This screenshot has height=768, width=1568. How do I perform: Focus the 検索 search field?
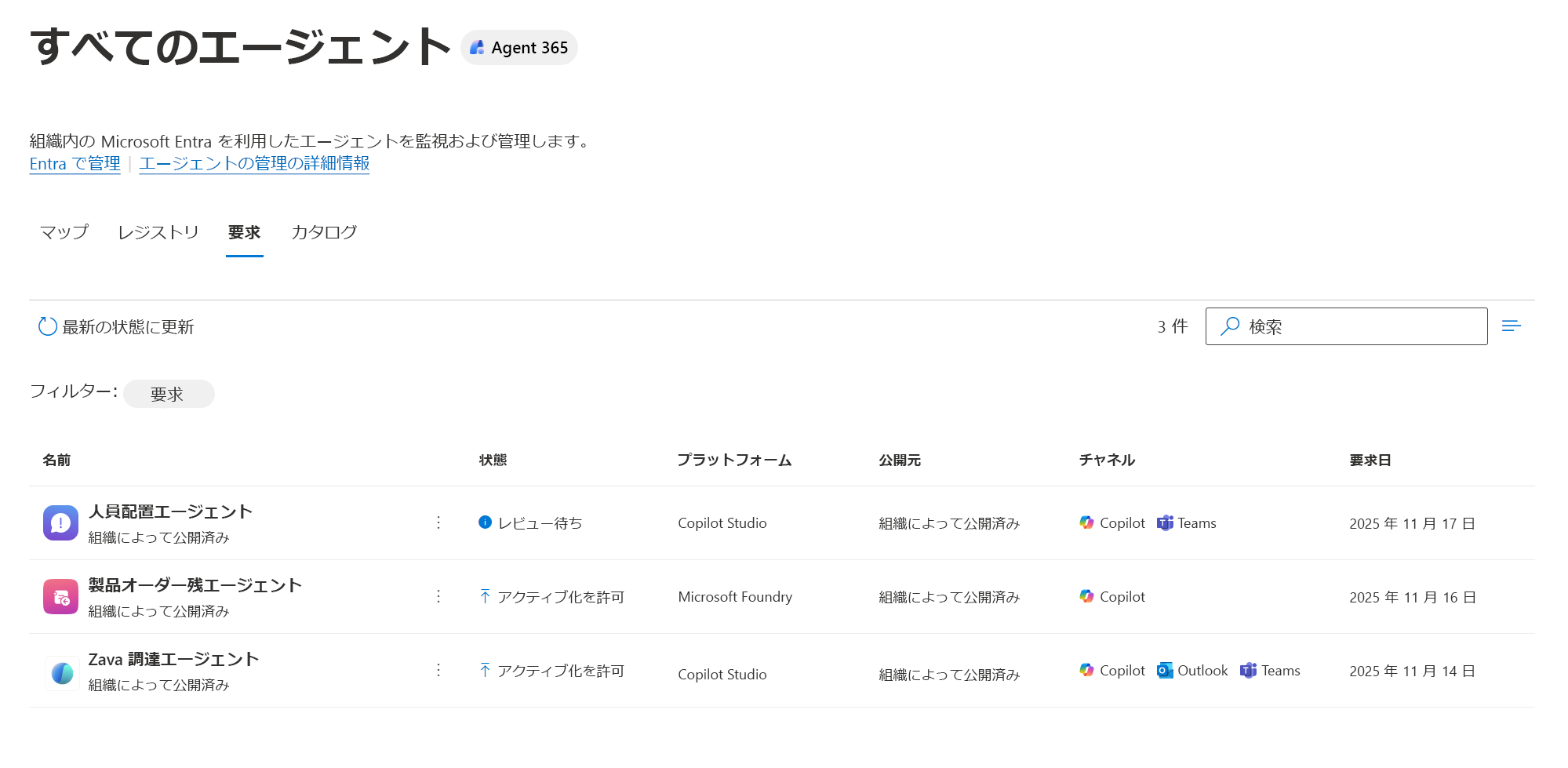tap(1346, 326)
